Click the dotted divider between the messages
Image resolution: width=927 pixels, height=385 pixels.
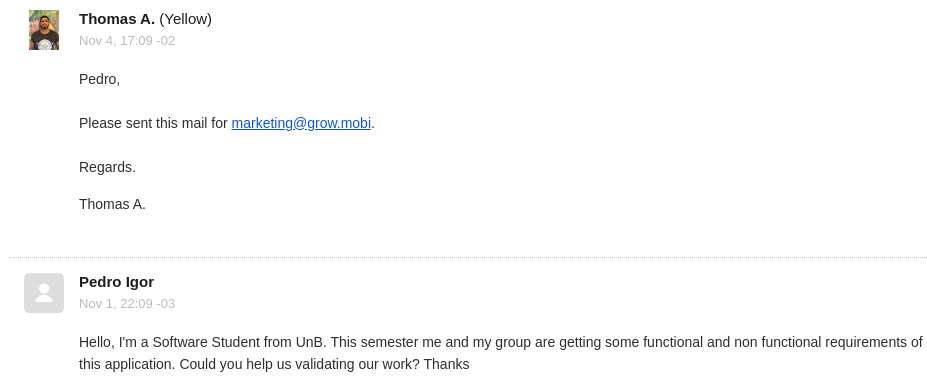[468, 257]
